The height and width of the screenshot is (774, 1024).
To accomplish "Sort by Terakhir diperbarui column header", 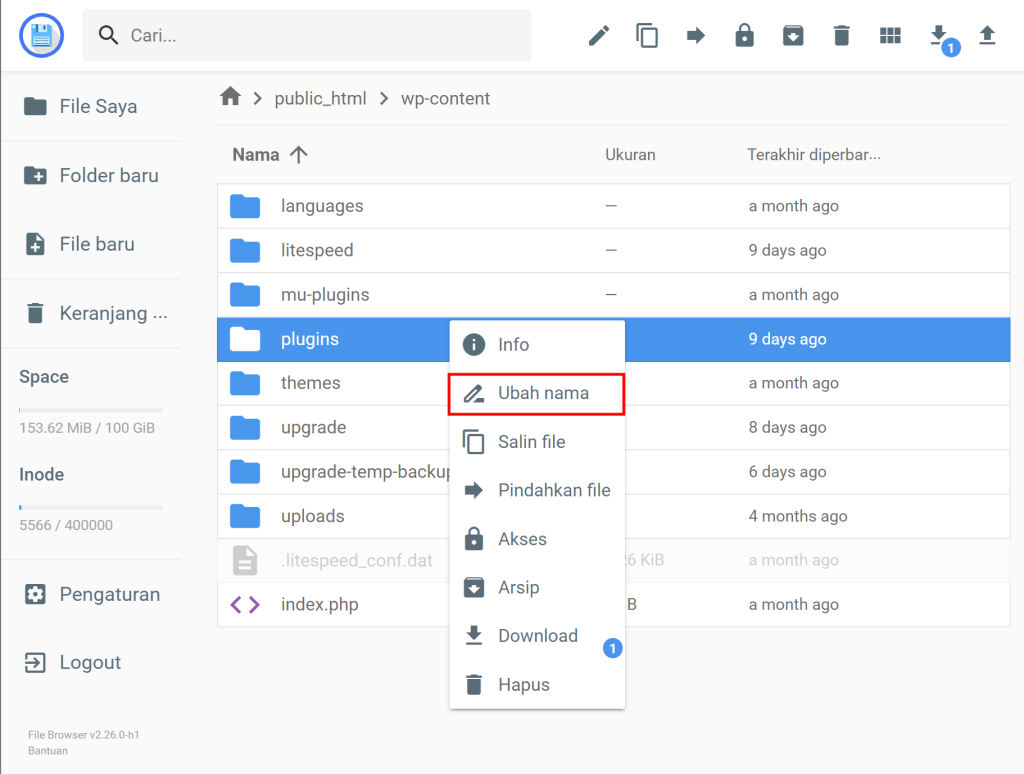I will [814, 155].
